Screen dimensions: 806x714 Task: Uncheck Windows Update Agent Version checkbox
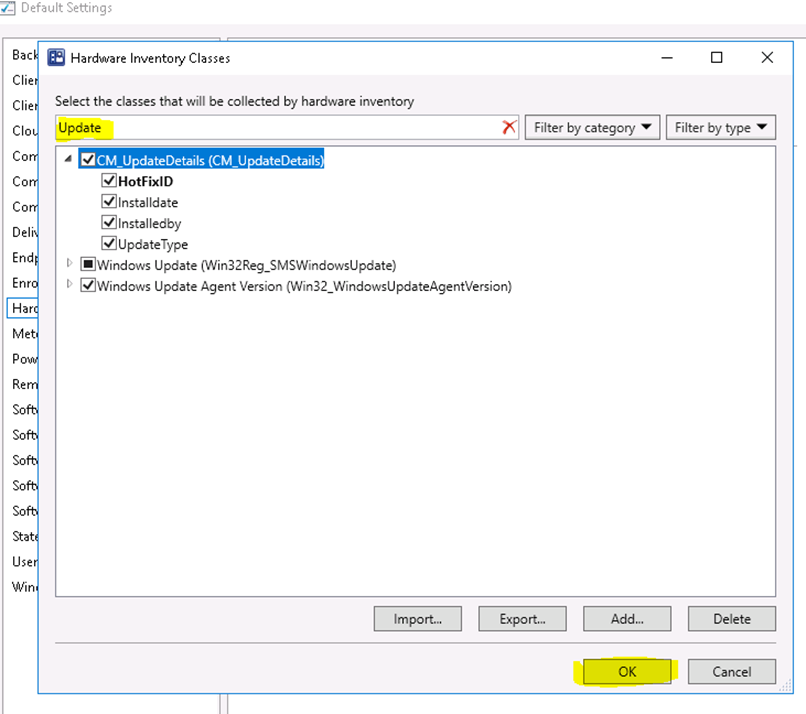pos(88,286)
